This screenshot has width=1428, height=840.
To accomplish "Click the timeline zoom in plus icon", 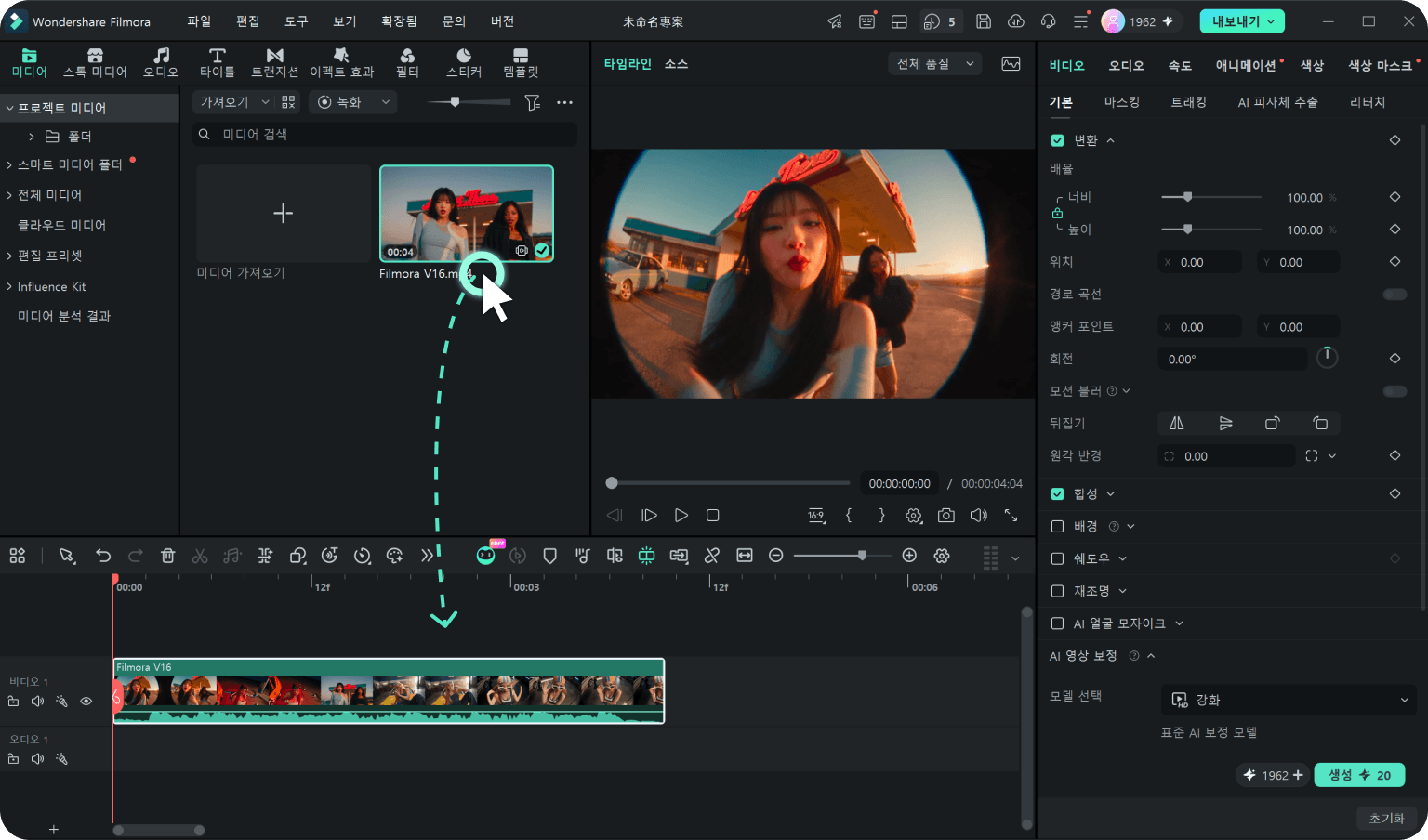I will click(x=909, y=555).
